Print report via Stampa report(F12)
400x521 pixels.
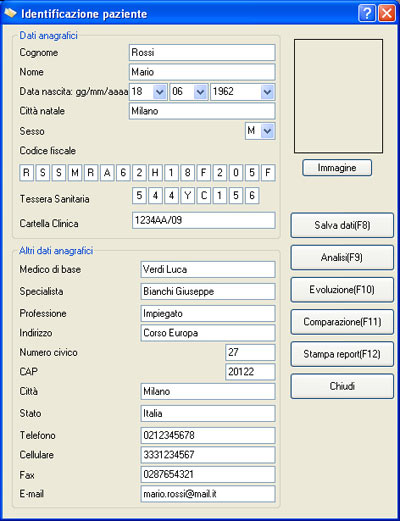pyautogui.click(x=342, y=354)
